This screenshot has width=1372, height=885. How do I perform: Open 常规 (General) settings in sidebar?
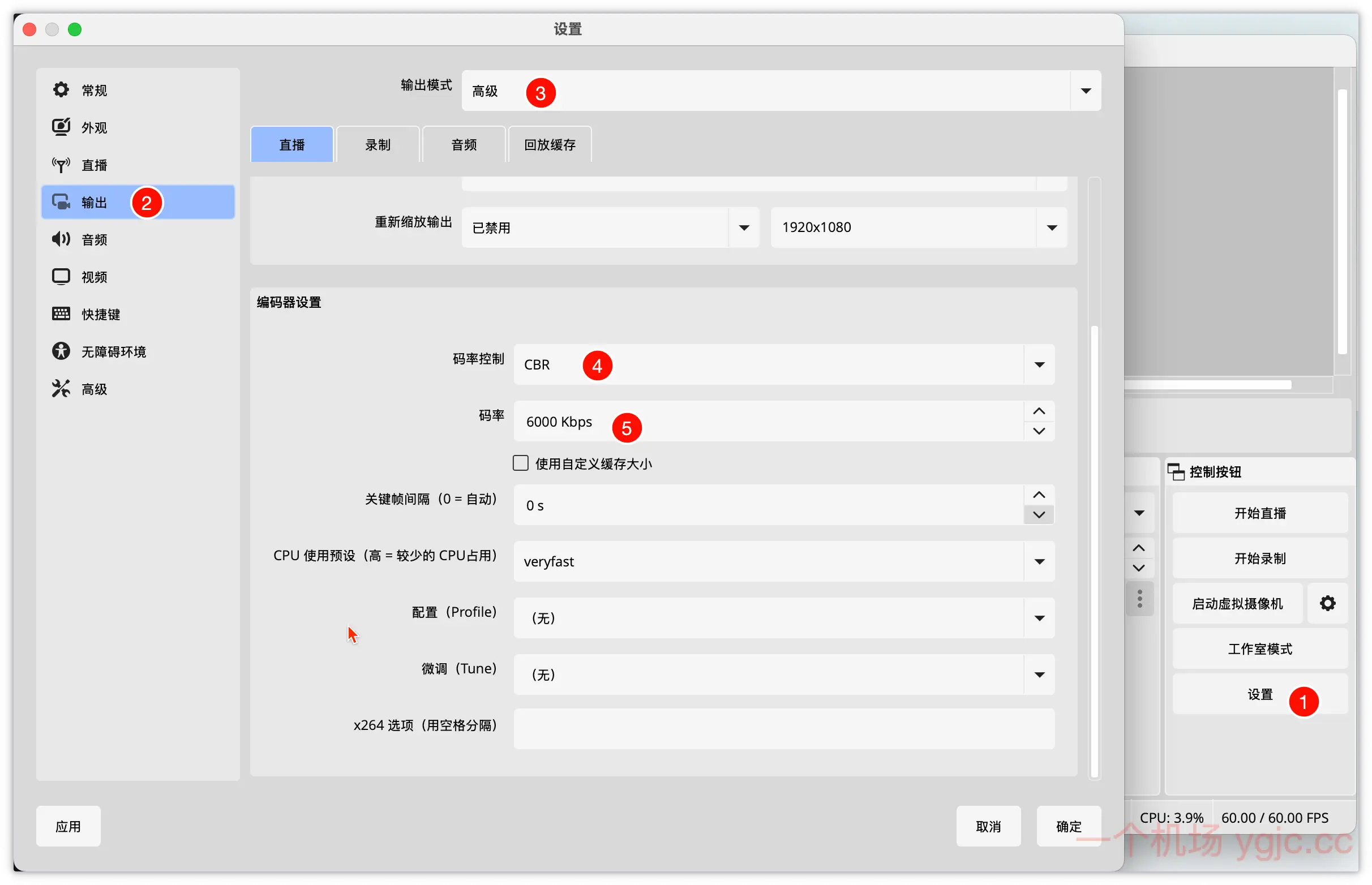[94, 89]
